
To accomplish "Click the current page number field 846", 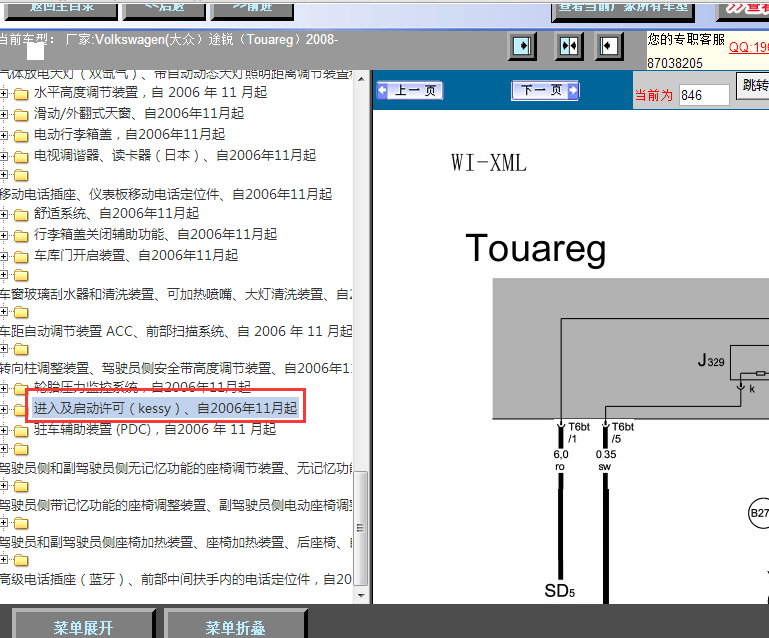I will coord(704,95).
